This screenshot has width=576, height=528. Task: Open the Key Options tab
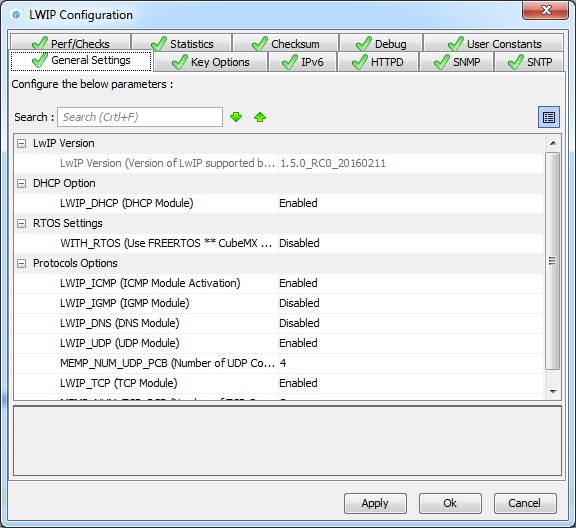click(x=210, y=62)
